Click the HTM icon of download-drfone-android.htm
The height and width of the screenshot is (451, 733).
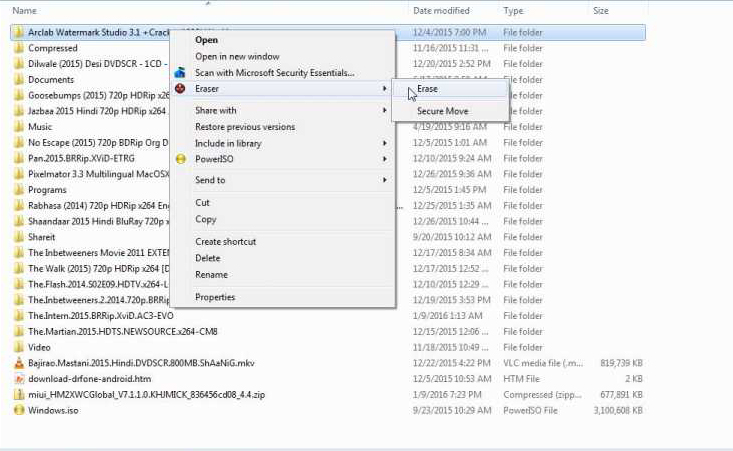point(19,379)
